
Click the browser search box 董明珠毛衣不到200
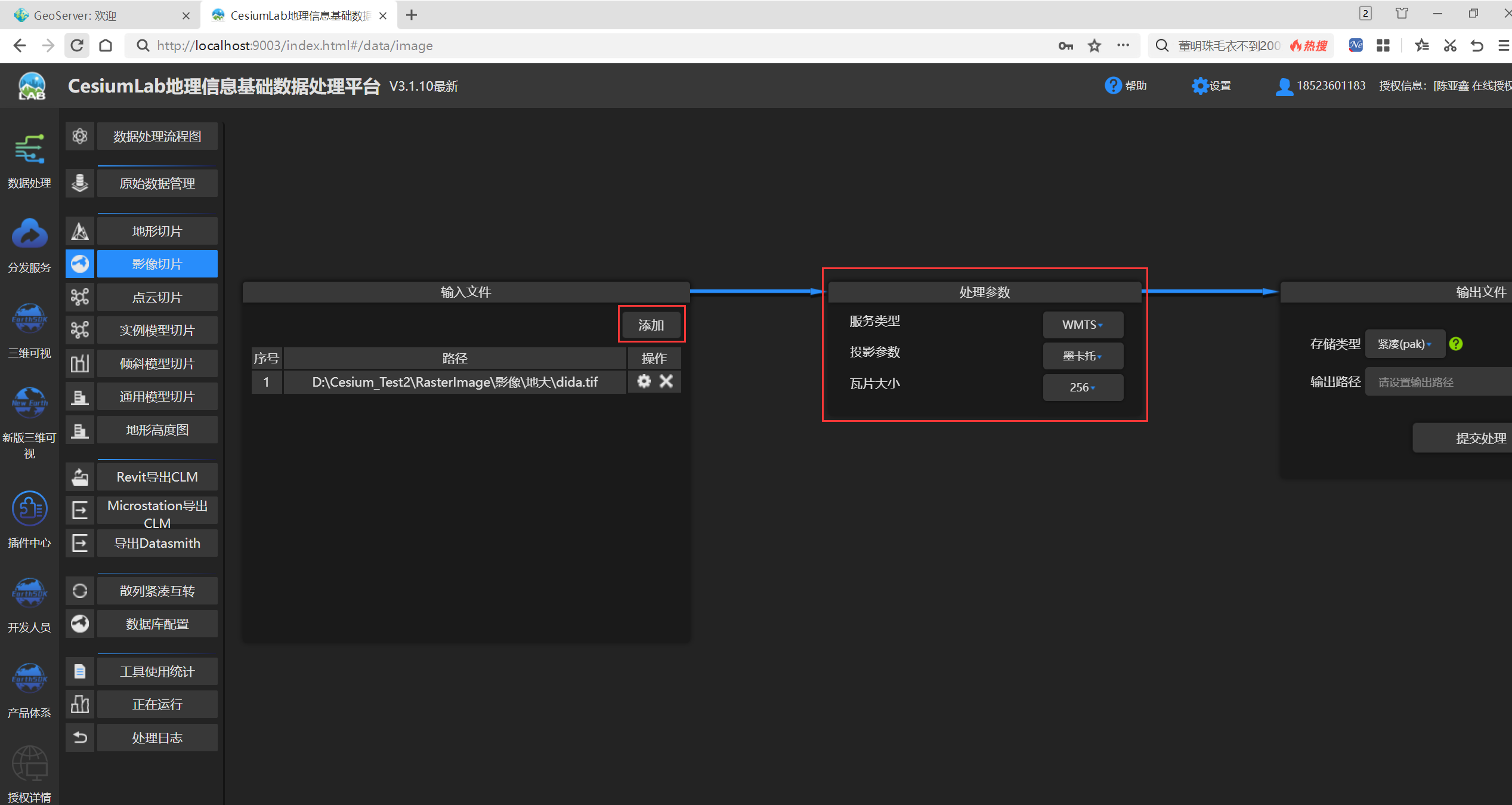coord(1229,46)
